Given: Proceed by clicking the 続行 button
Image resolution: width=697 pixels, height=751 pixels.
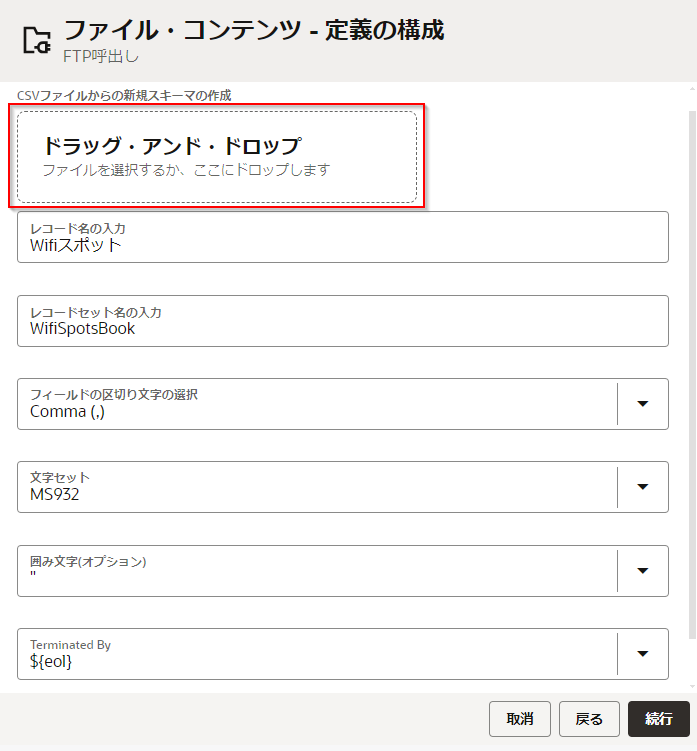Looking at the screenshot, I should (659, 719).
